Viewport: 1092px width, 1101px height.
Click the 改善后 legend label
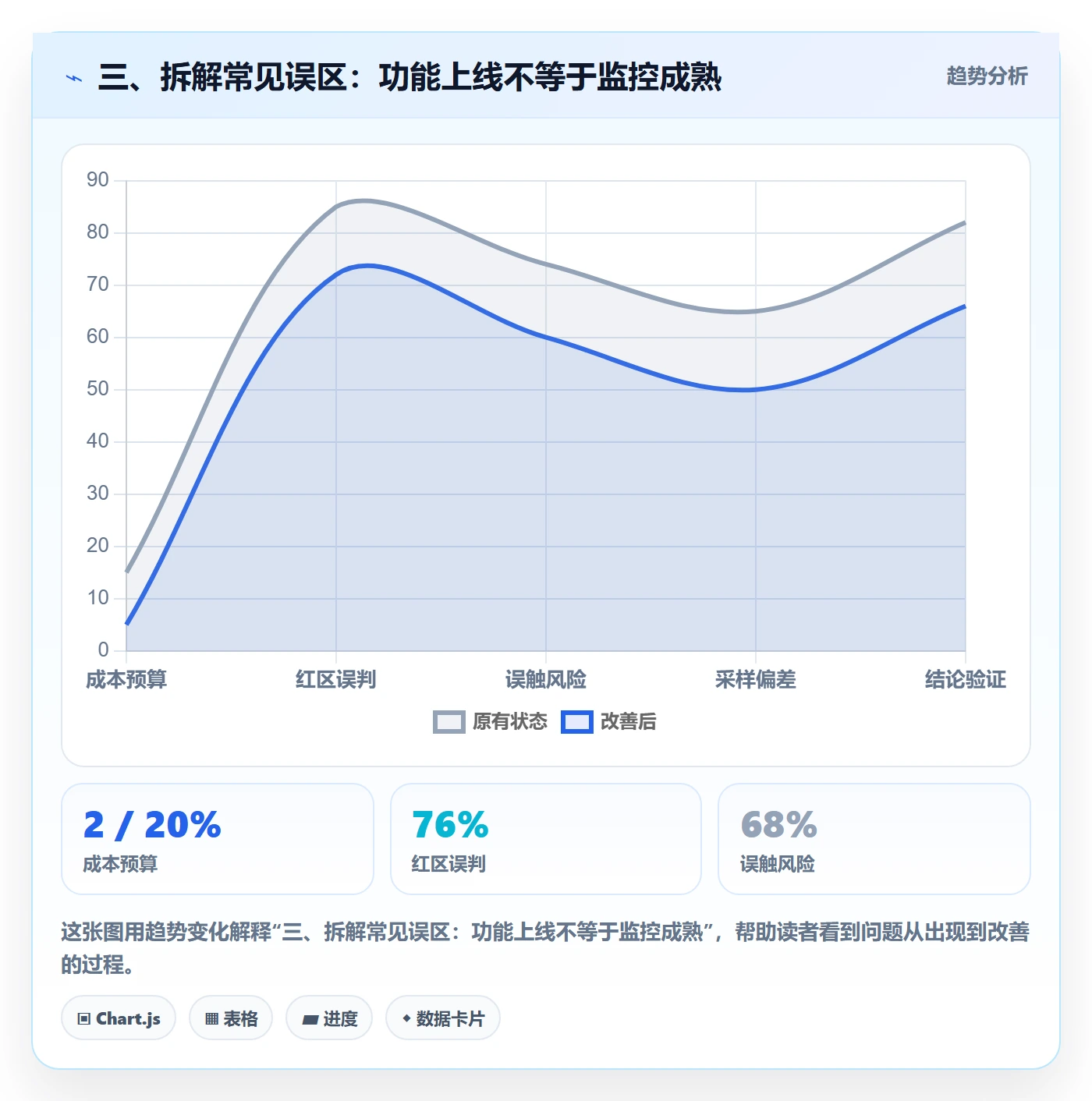[x=629, y=722]
